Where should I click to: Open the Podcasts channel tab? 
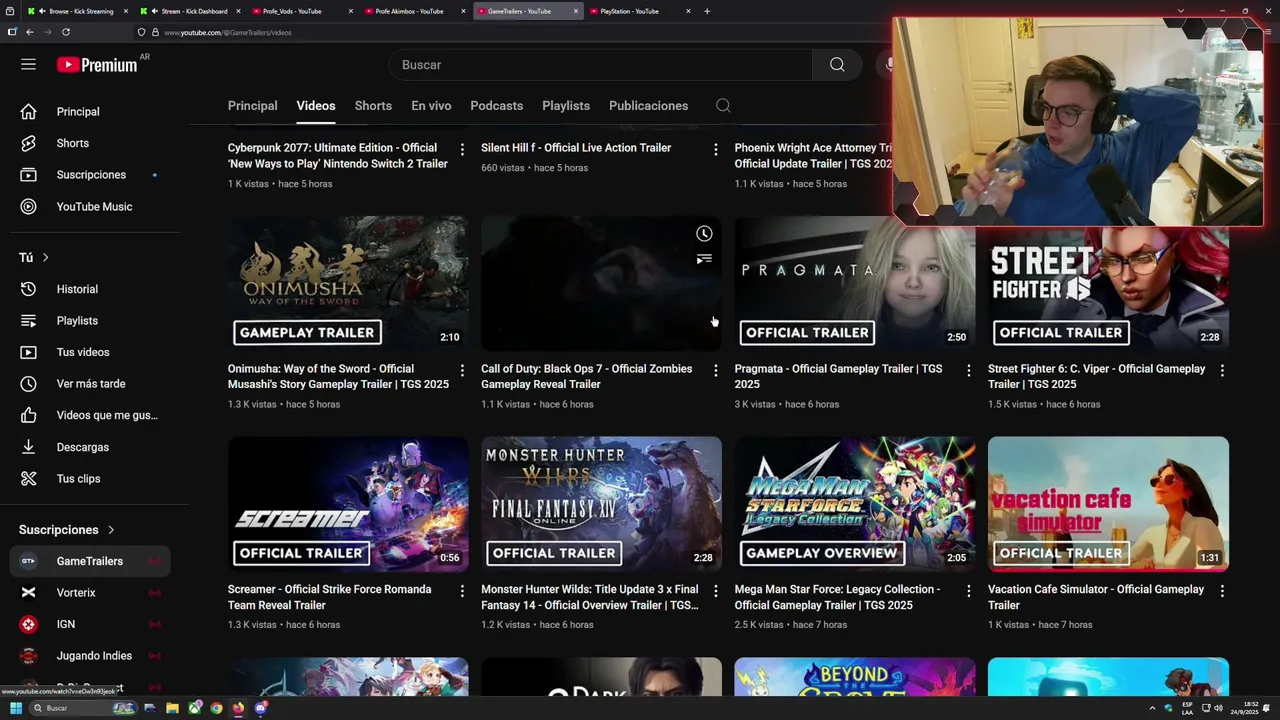click(497, 106)
